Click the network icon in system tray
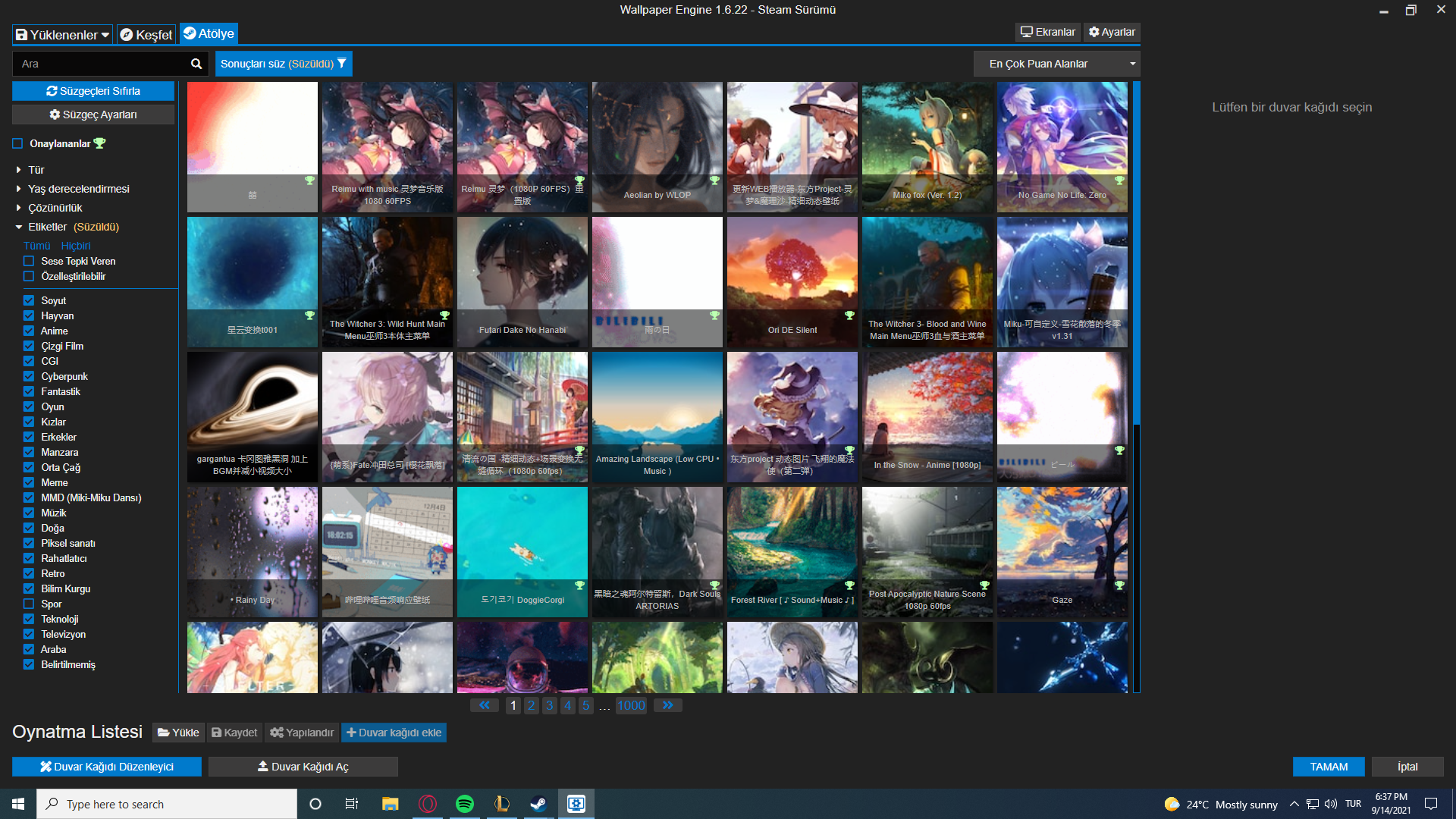The width and height of the screenshot is (1456, 819). tap(1313, 804)
